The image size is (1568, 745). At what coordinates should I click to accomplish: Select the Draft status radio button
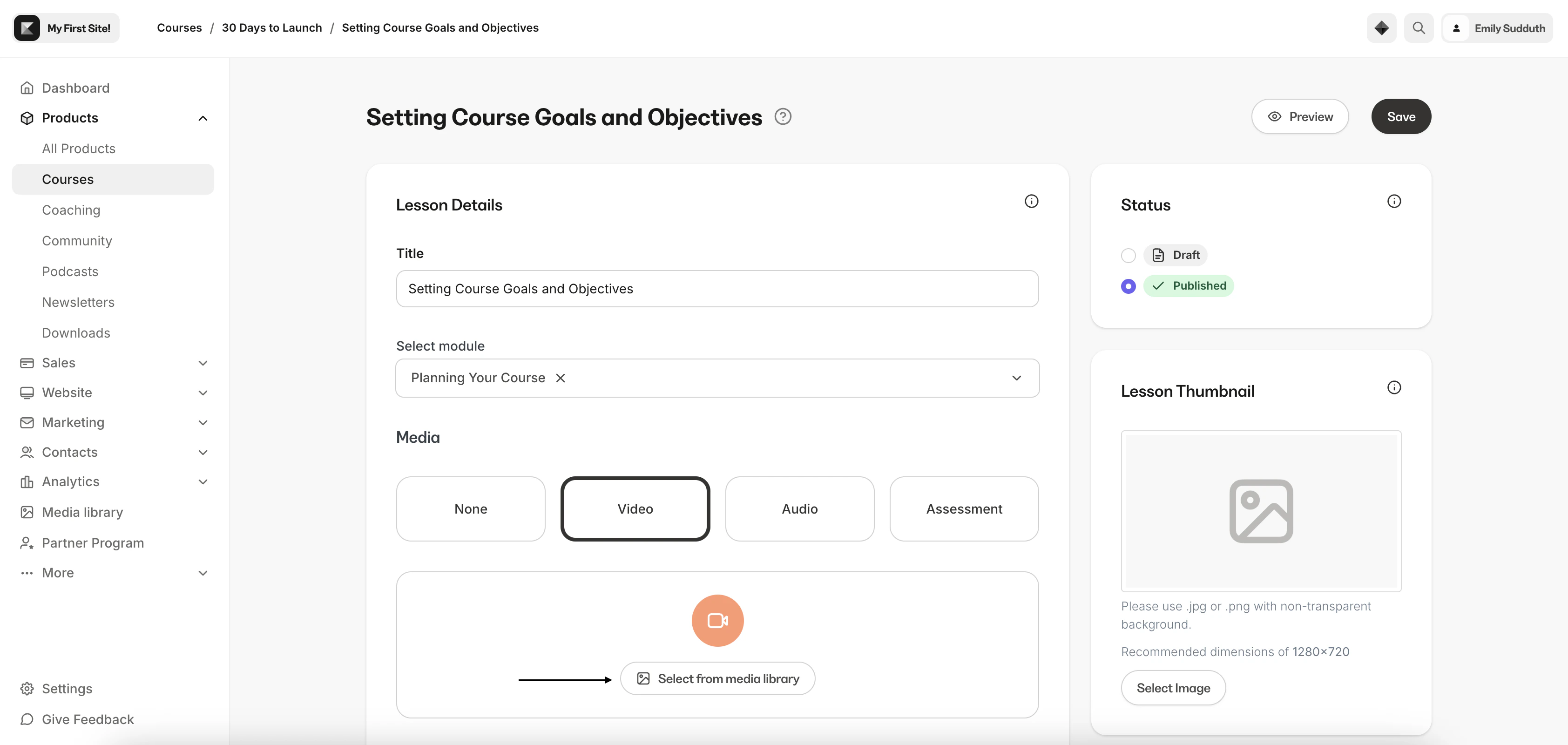click(x=1128, y=255)
